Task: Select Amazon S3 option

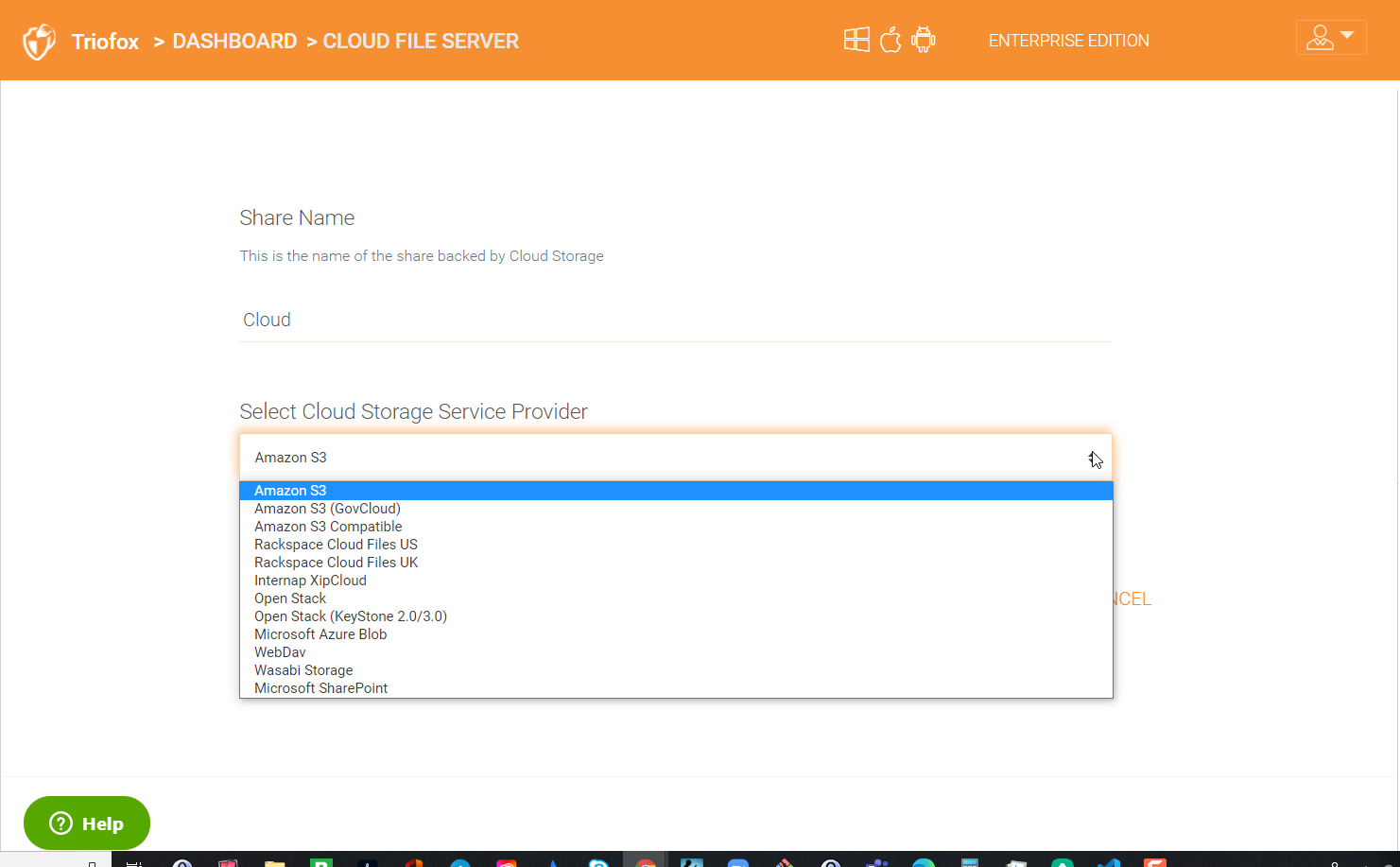Action: (676, 491)
